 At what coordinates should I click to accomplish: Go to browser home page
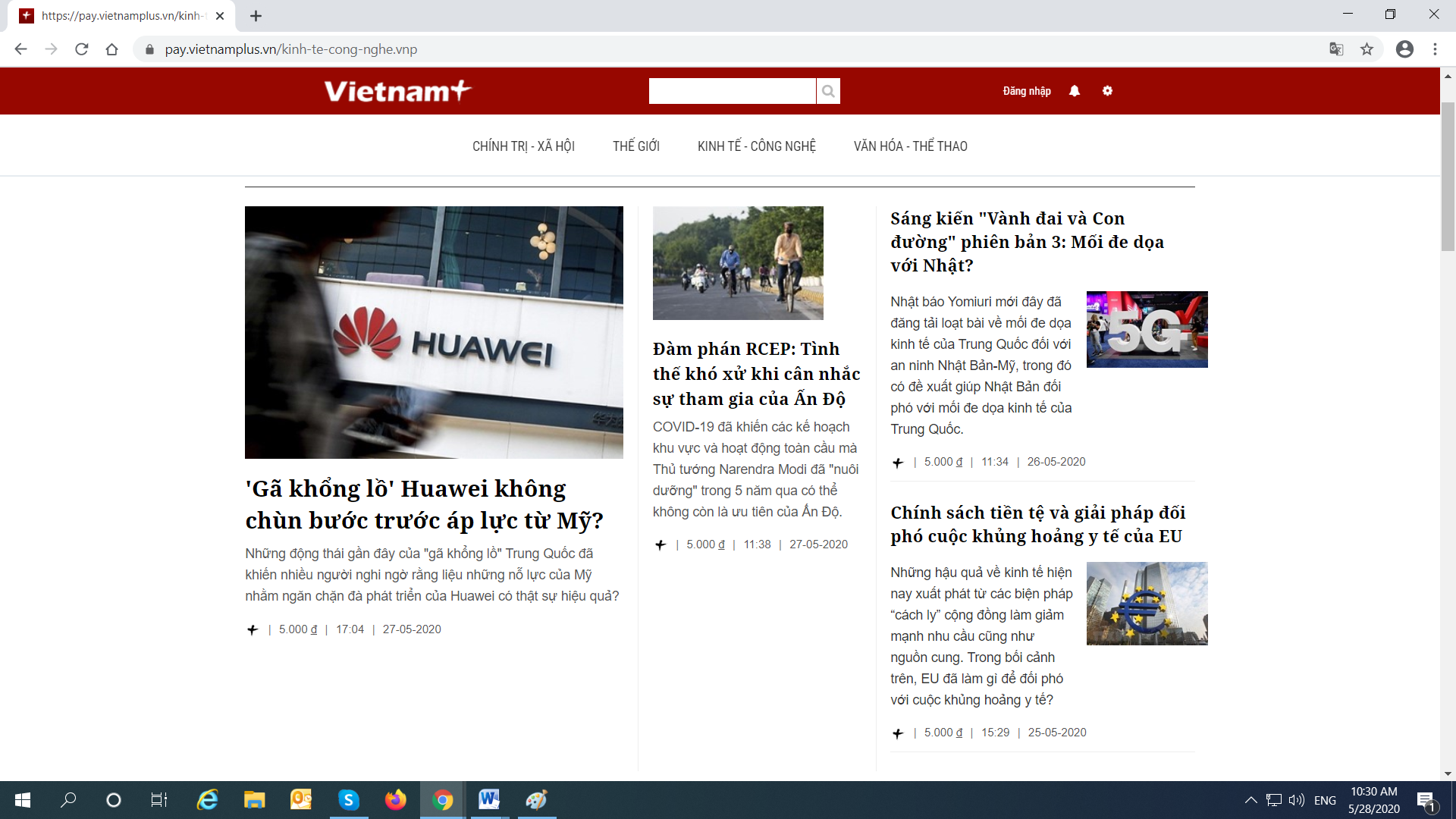point(112,49)
